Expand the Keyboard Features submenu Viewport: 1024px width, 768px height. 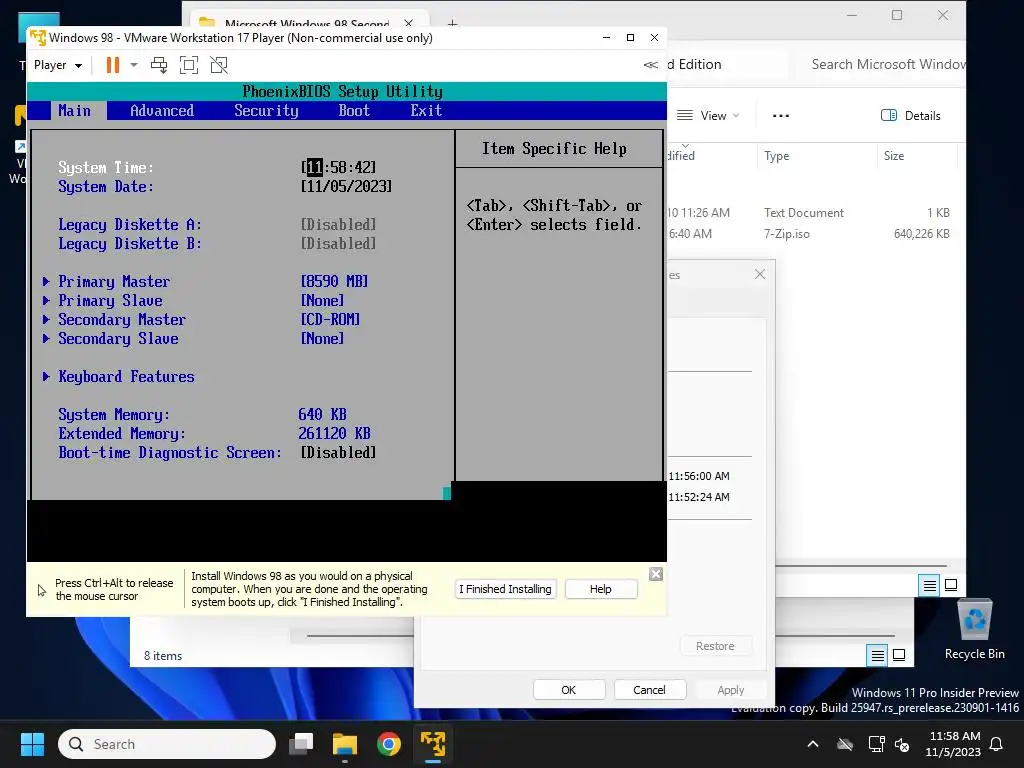tap(125, 377)
